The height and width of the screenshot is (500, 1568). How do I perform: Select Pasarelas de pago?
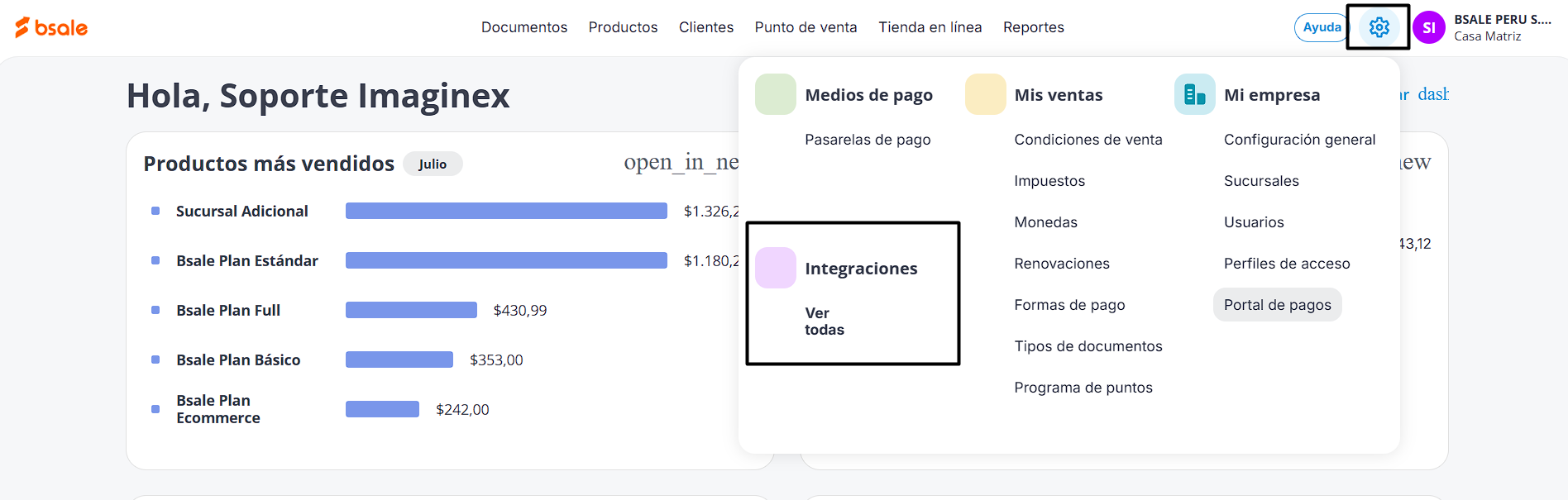868,140
